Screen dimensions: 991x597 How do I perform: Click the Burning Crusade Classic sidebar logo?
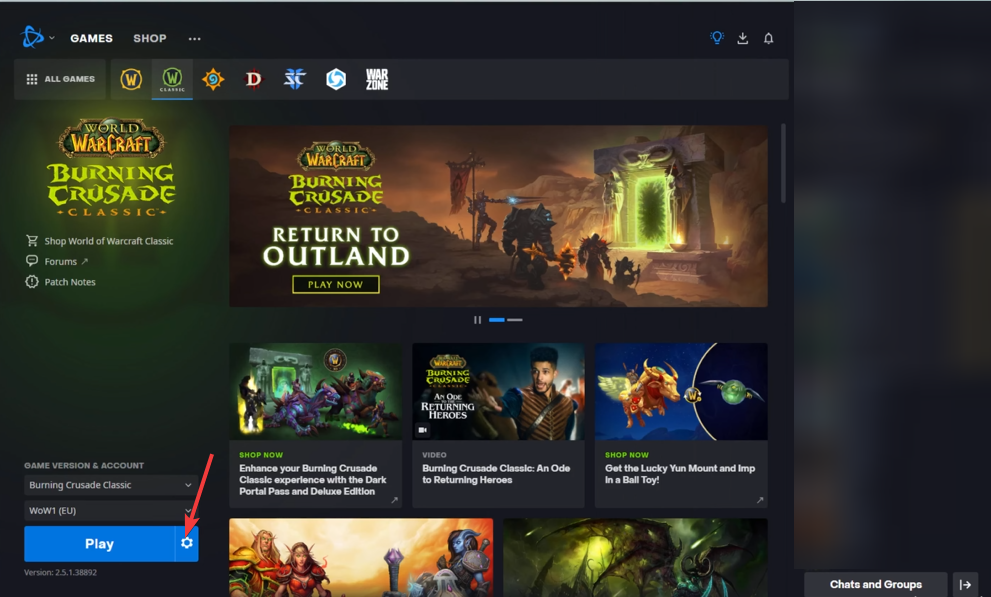pos(111,167)
